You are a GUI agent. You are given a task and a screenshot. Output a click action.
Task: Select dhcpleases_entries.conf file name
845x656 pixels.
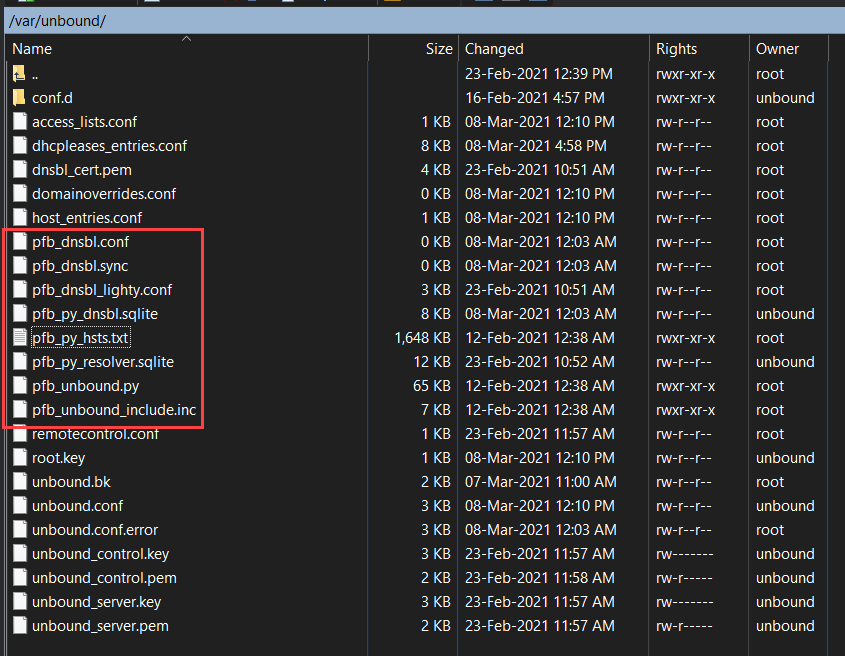point(109,146)
